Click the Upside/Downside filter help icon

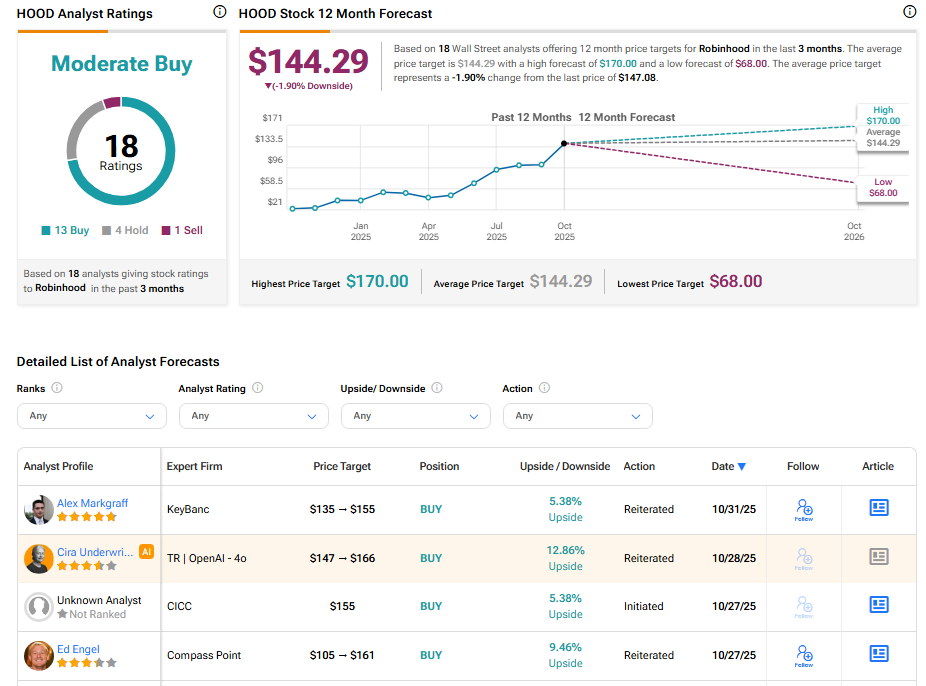[437, 388]
